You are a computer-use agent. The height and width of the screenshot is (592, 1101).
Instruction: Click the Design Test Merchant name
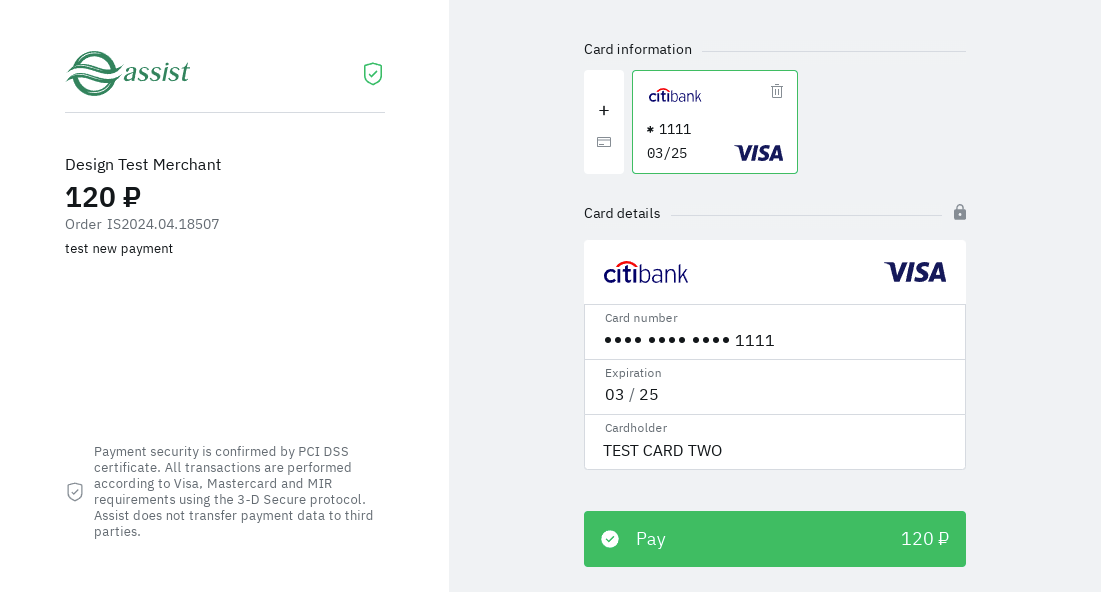(143, 164)
